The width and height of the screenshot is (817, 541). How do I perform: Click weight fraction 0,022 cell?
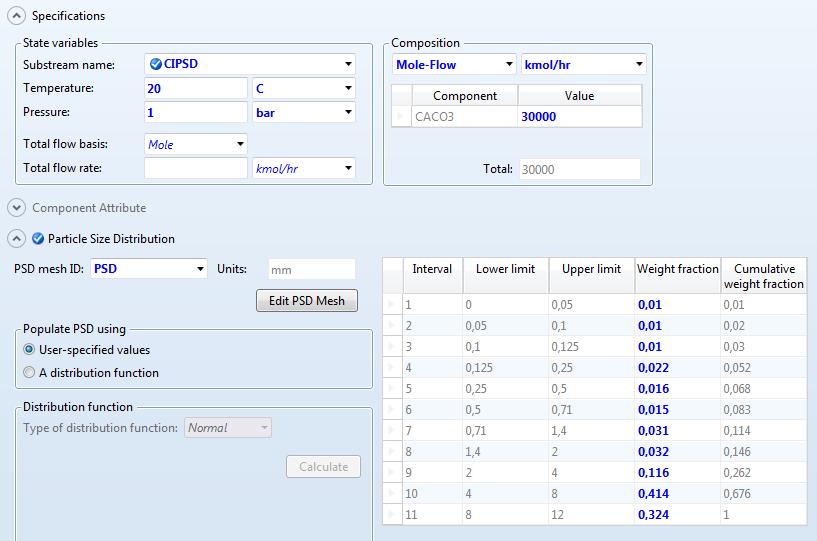[677, 367]
